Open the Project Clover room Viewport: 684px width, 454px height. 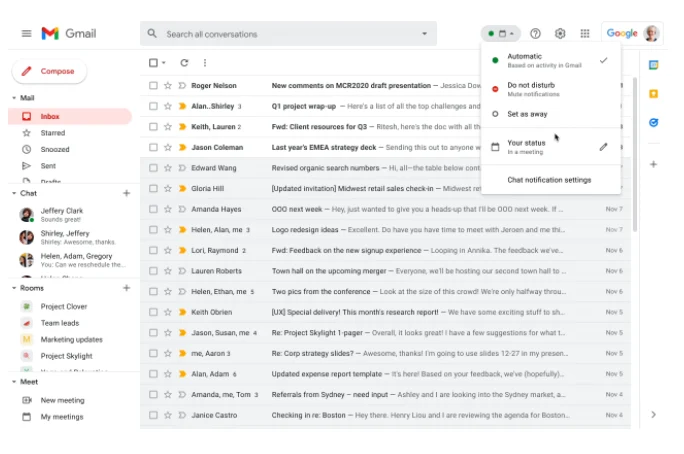click(x=64, y=307)
